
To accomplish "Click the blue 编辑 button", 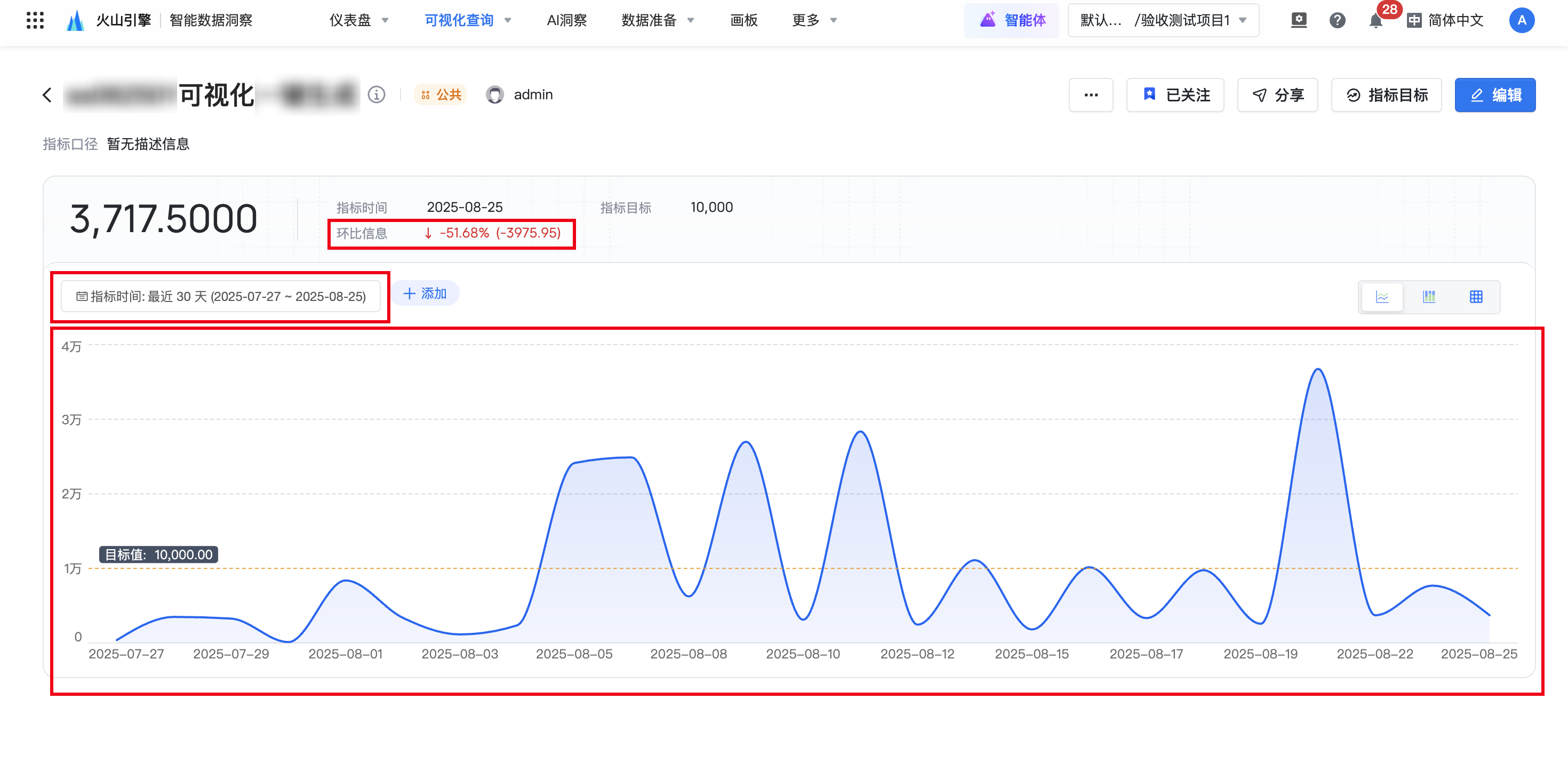I will click(x=1494, y=95).
